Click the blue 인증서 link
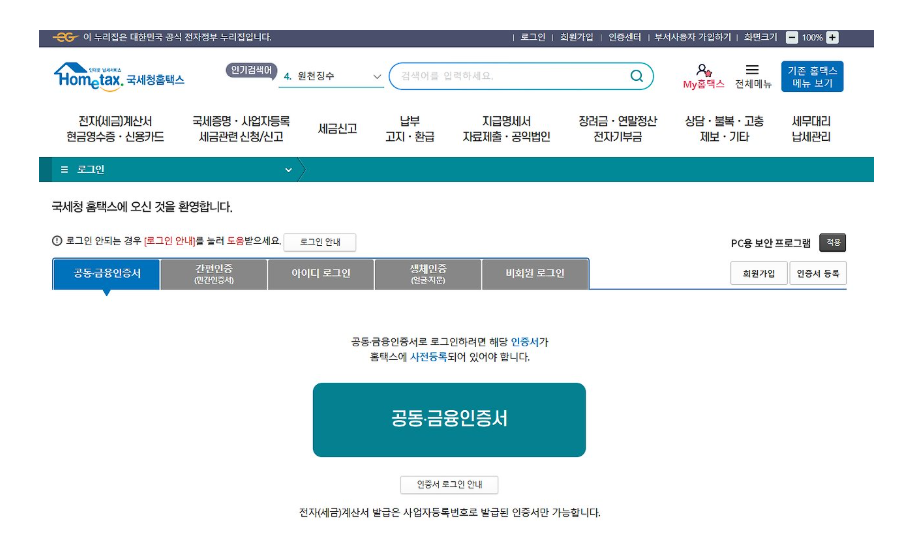Image resolution: width=909 pixels, height=547 pixels. click(525, 342)
